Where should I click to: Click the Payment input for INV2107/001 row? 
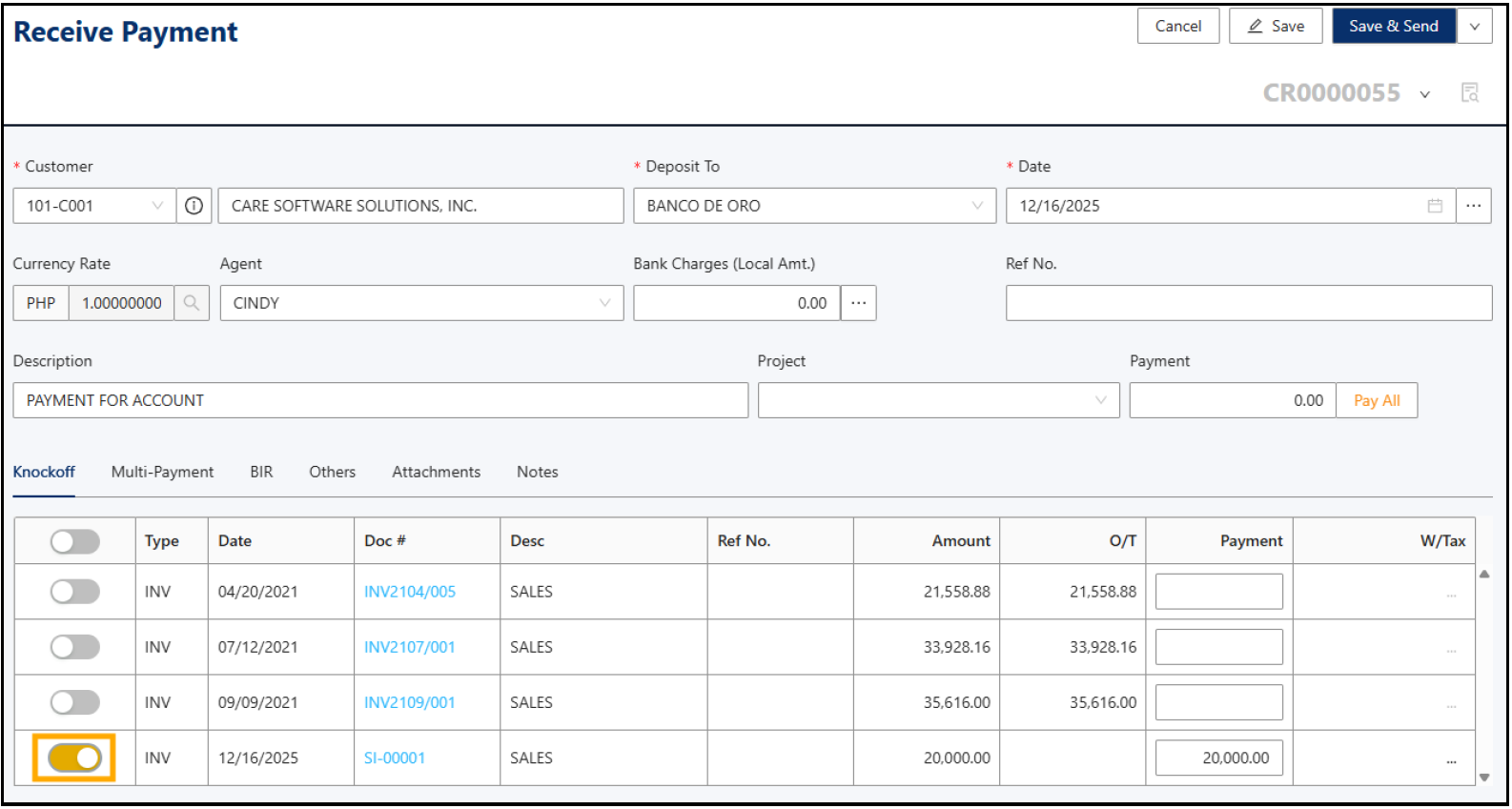pos(1219,647)
